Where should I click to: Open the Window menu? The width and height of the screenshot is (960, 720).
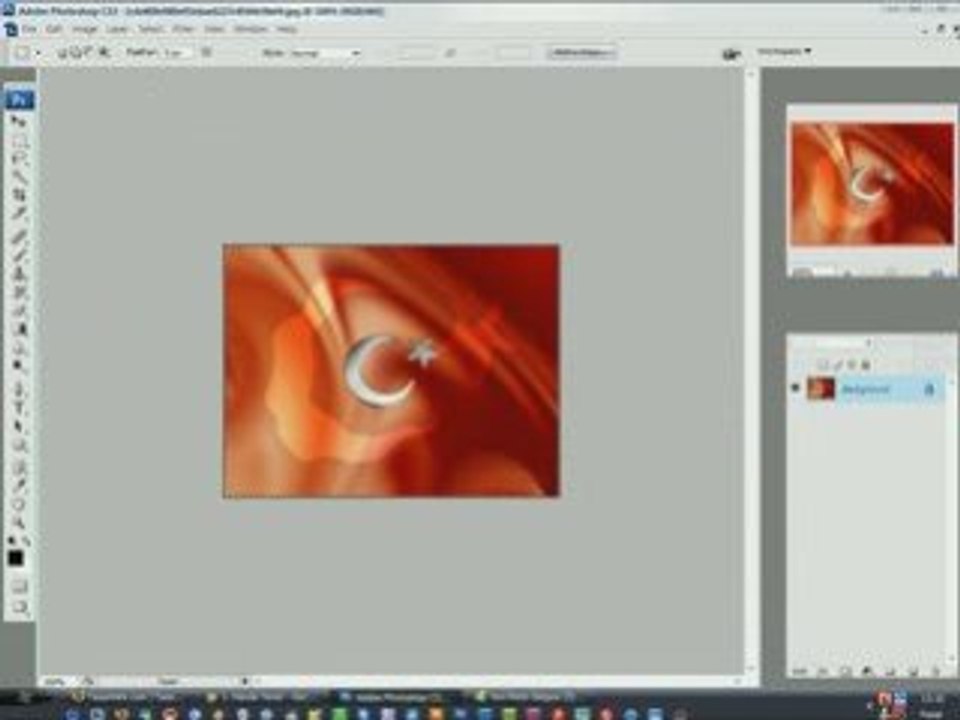pyautogui.click(x=250, y=29)
